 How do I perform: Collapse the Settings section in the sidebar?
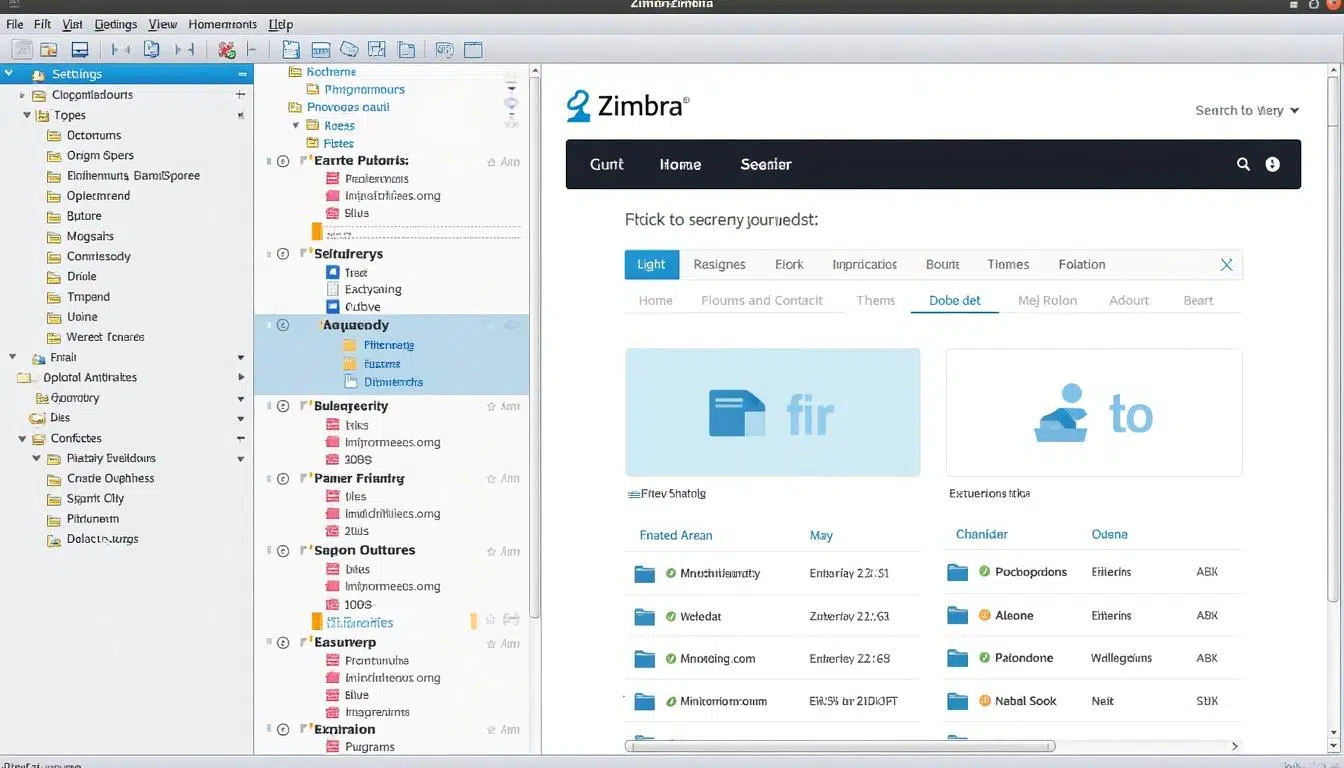point(8,73)
